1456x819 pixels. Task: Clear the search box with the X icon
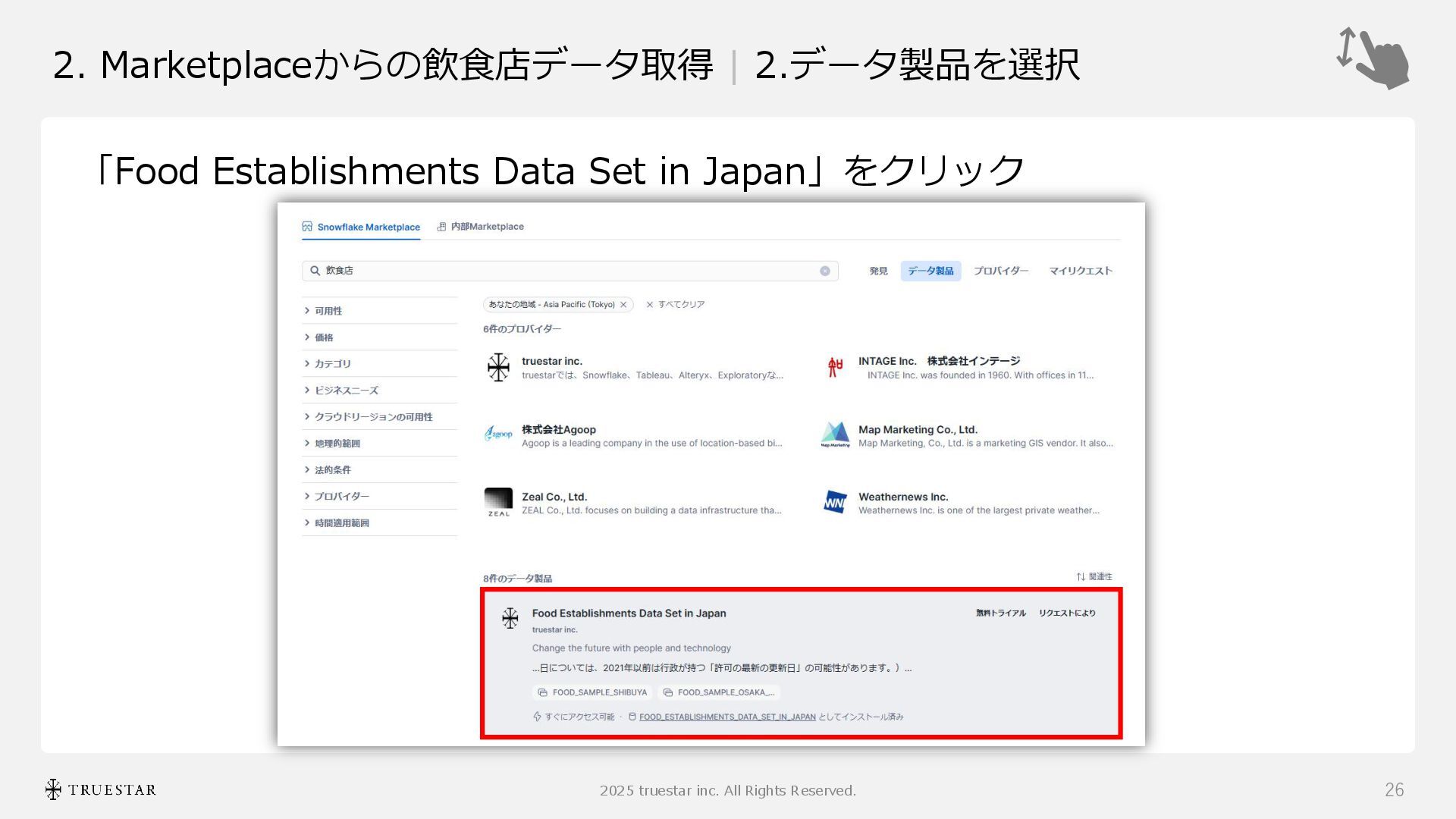coord(824,271)
